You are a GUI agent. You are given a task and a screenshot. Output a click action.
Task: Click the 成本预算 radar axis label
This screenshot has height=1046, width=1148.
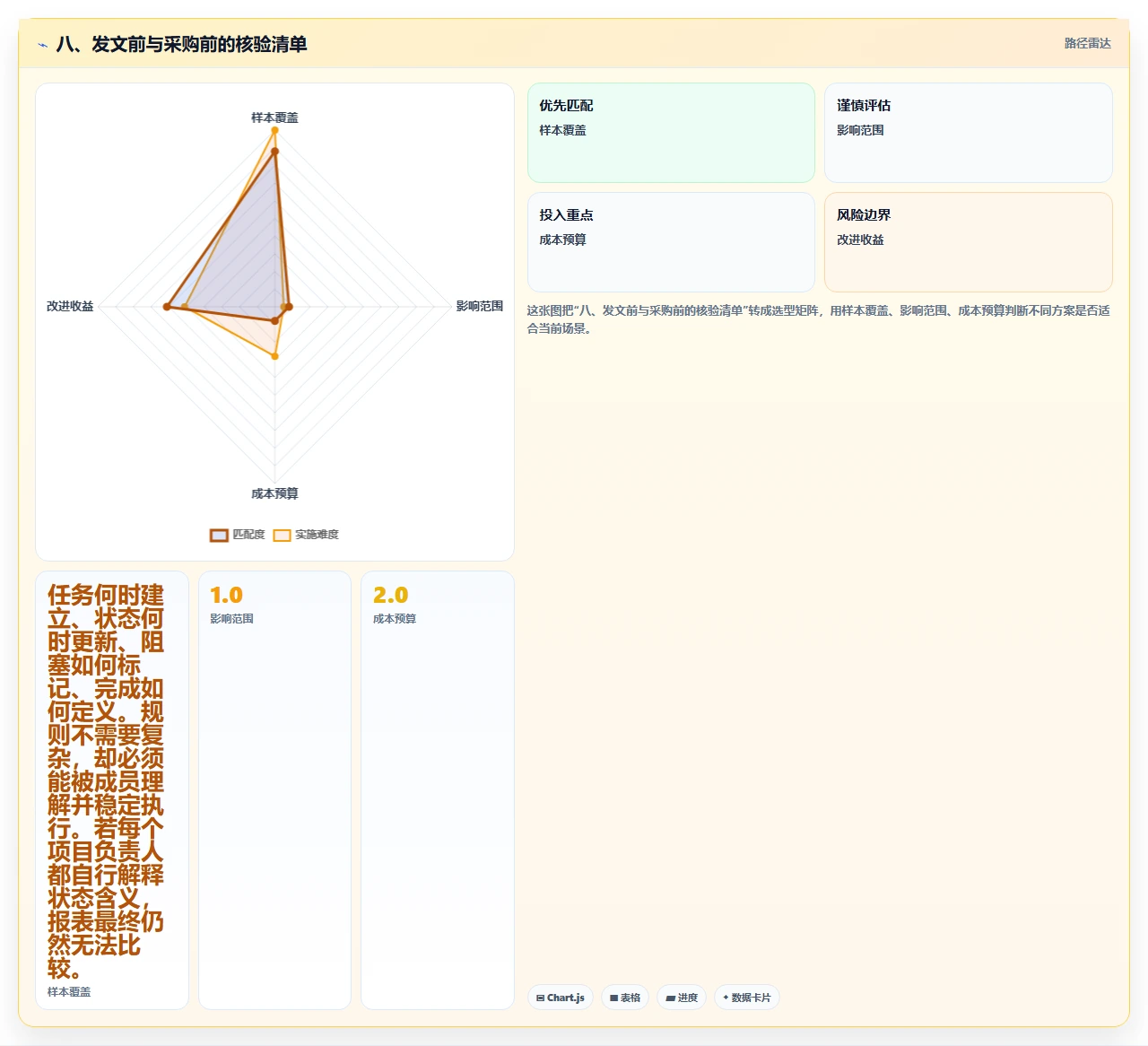click(x=274, y=493)
